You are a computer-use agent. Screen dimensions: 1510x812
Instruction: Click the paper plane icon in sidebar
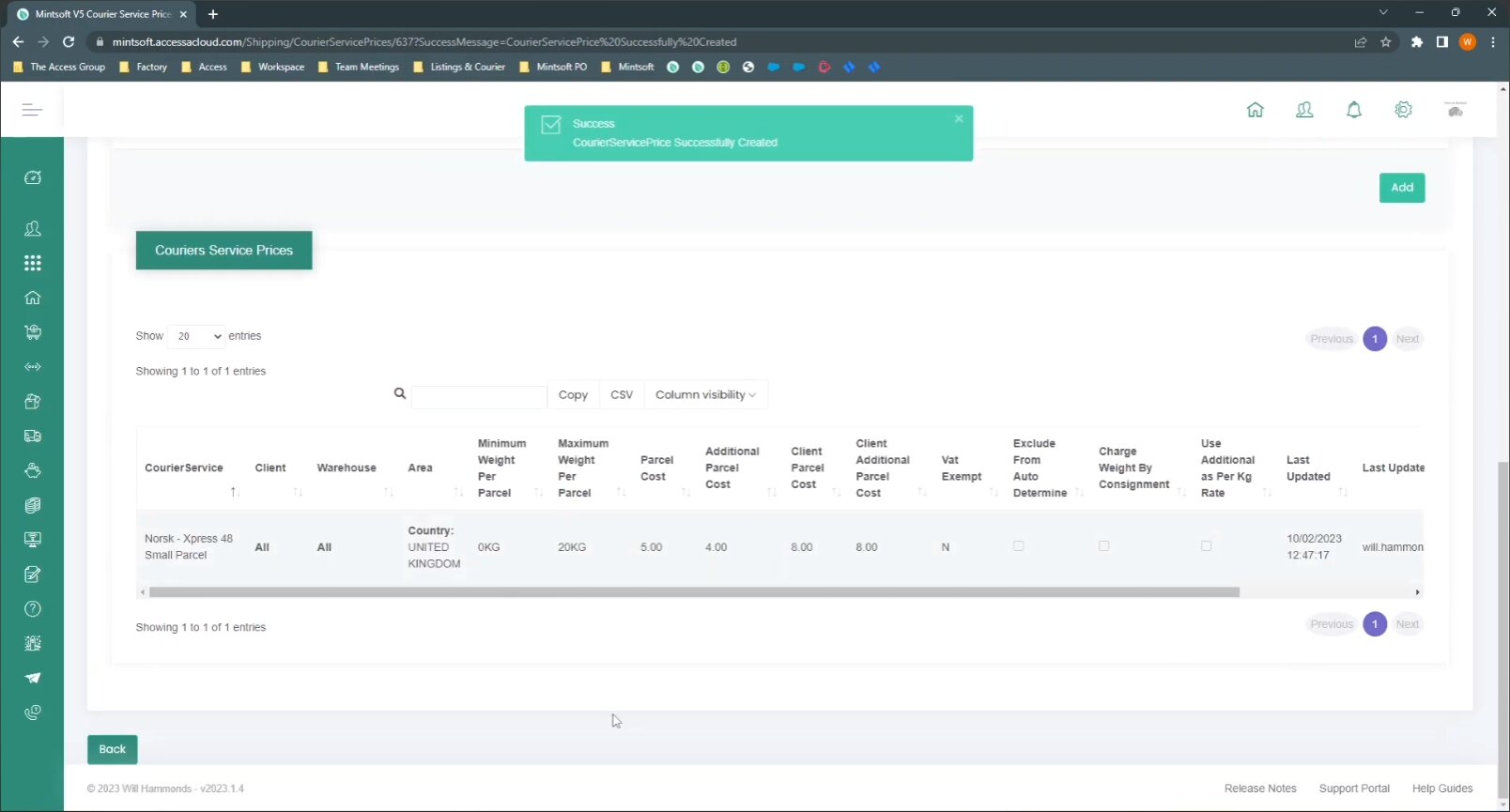[x=33, y=678]
